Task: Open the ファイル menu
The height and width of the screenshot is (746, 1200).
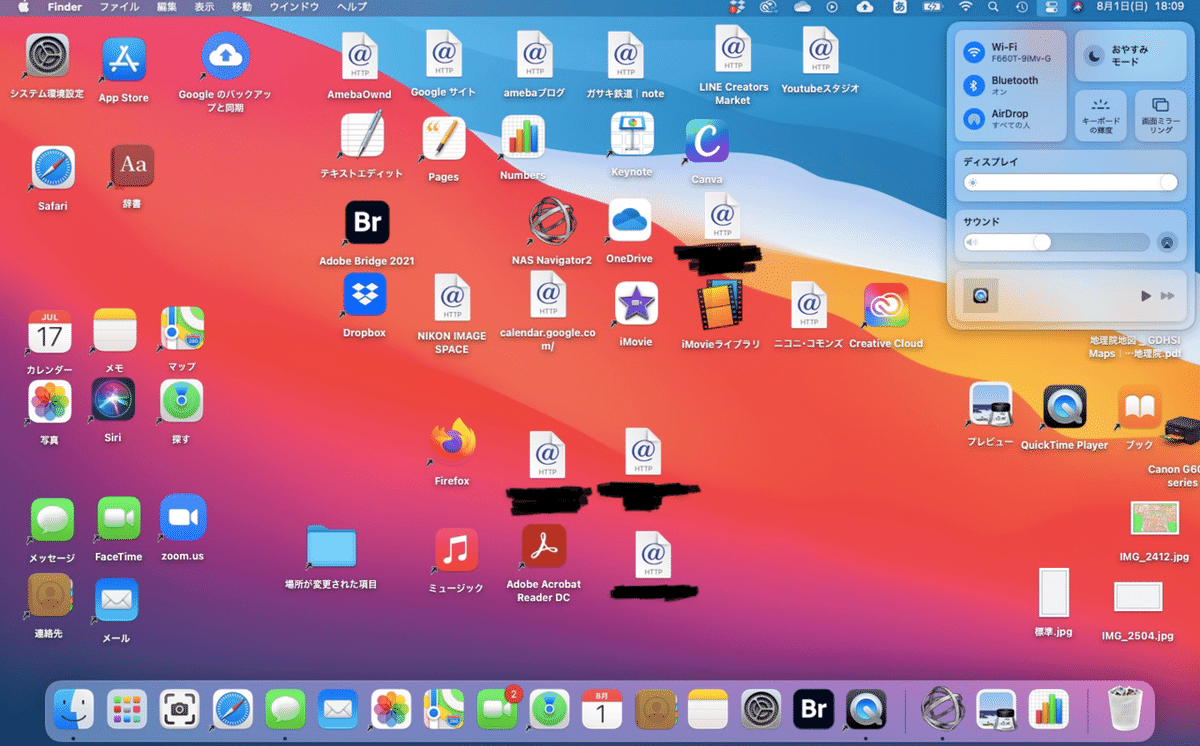Action: pyautogui.click(x=119, y=7)
